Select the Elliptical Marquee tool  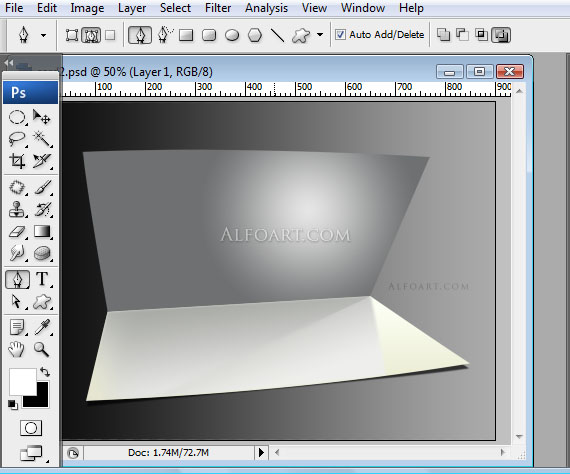(x=17, y=117)
